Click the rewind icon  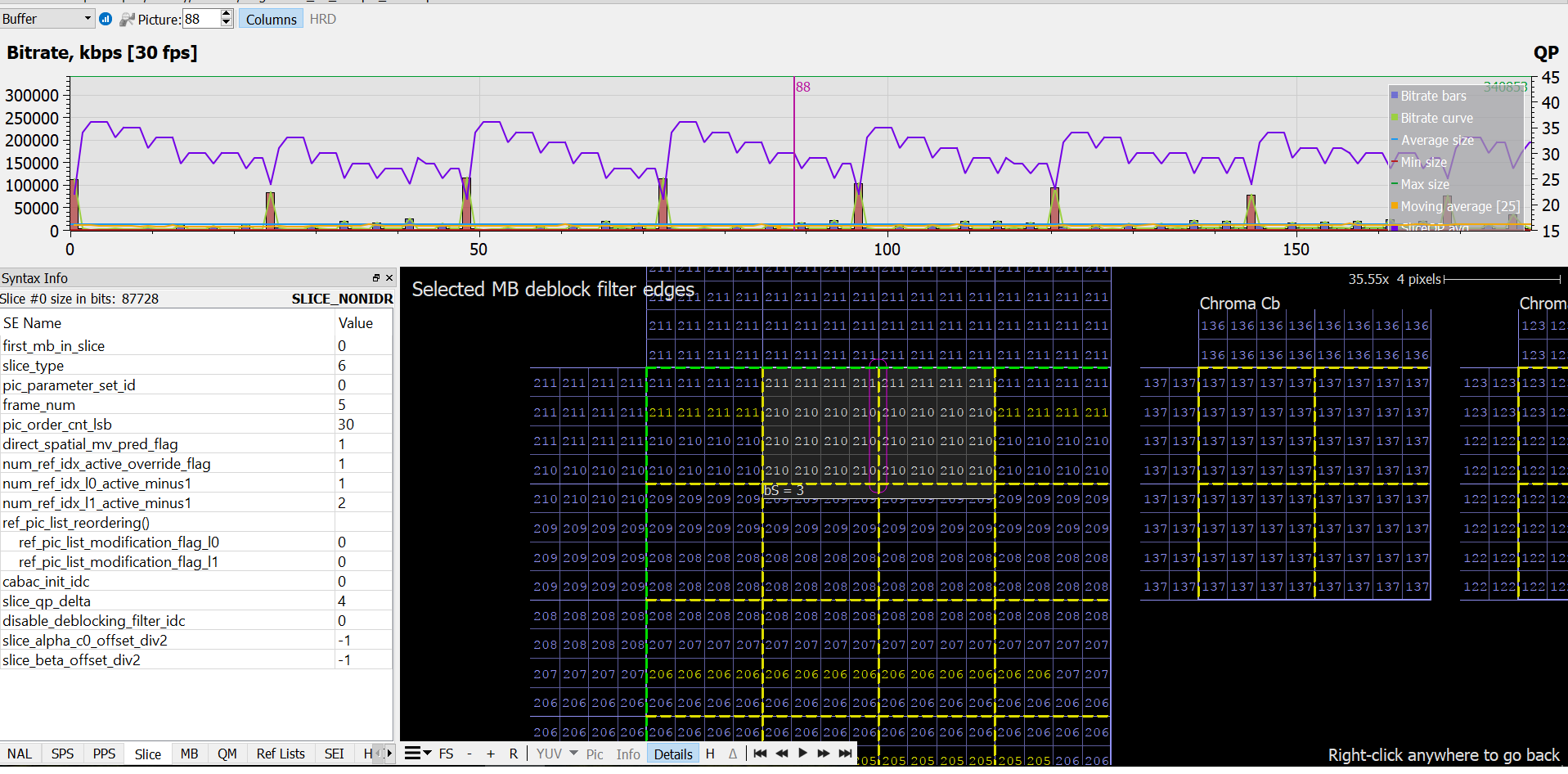[781, 754]
